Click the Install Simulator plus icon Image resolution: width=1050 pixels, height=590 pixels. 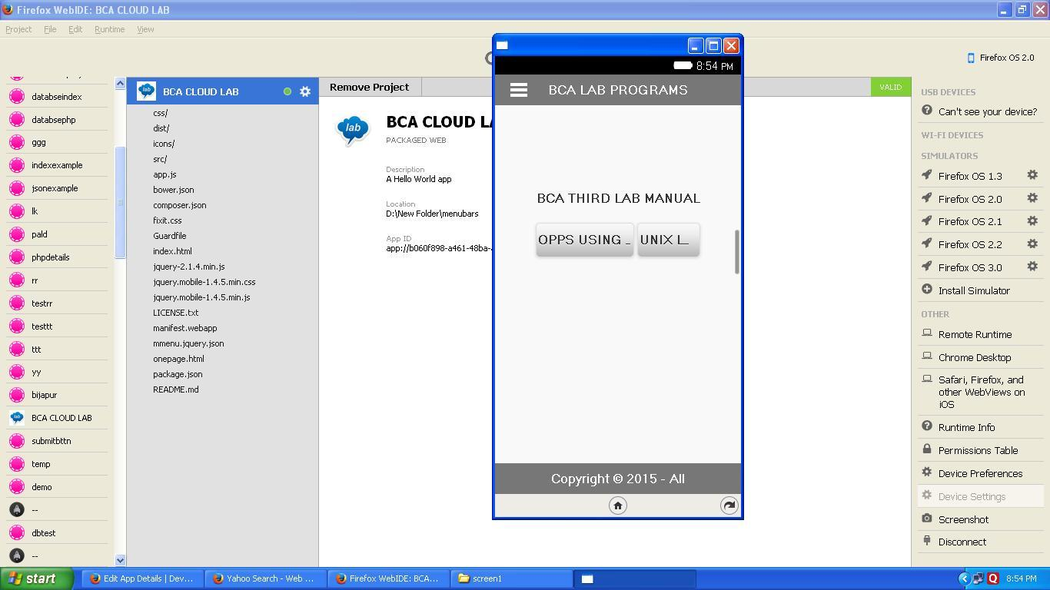point(927,290)
